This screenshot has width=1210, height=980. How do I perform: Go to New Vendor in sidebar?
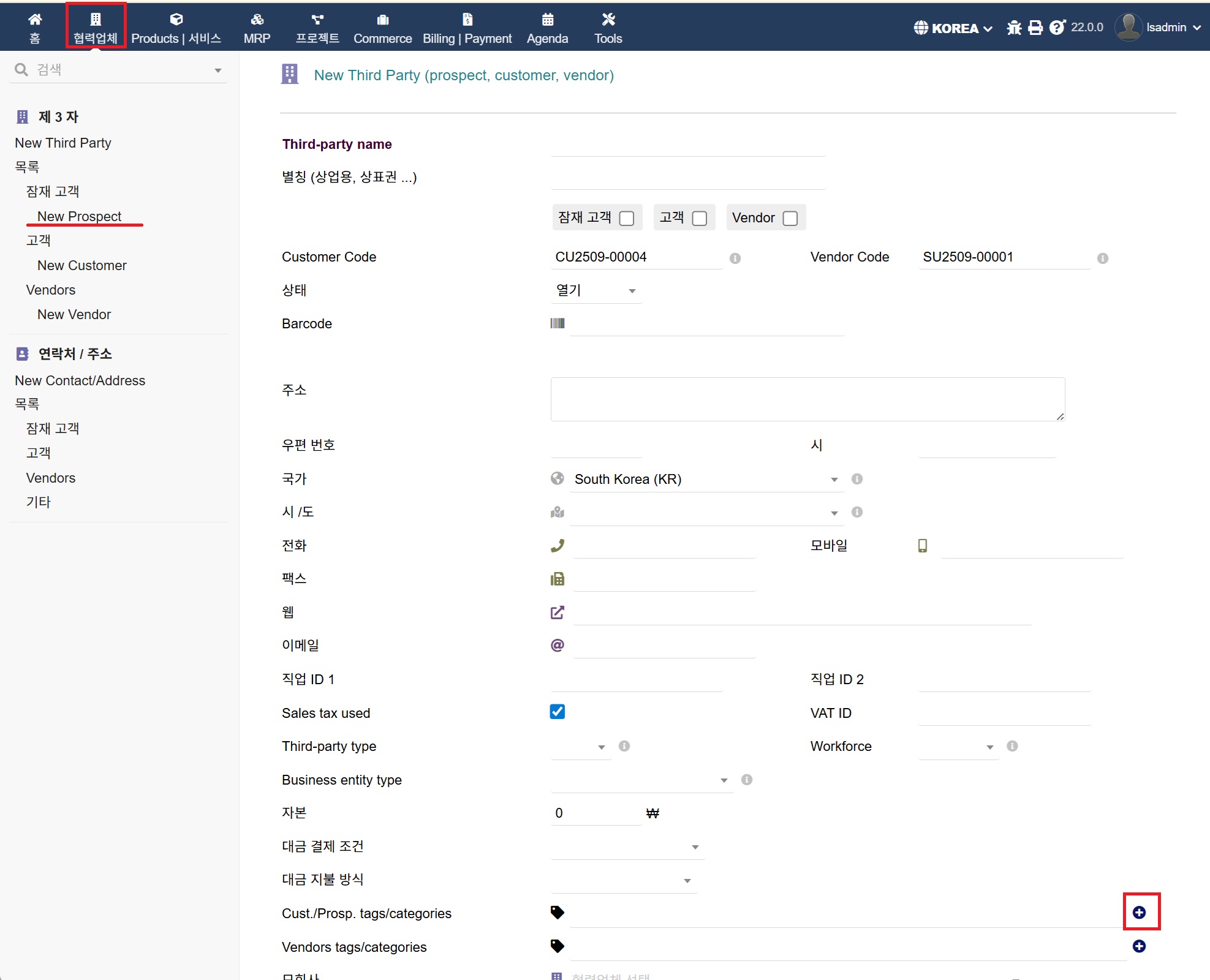pyautogui.click(x=74, y=314)
